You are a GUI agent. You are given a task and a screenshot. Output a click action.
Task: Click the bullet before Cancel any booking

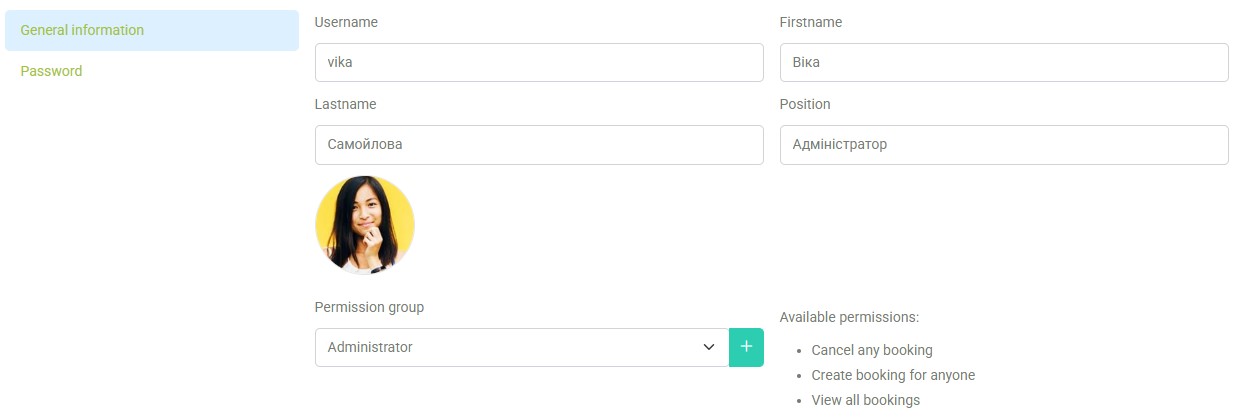click(797, 351)
